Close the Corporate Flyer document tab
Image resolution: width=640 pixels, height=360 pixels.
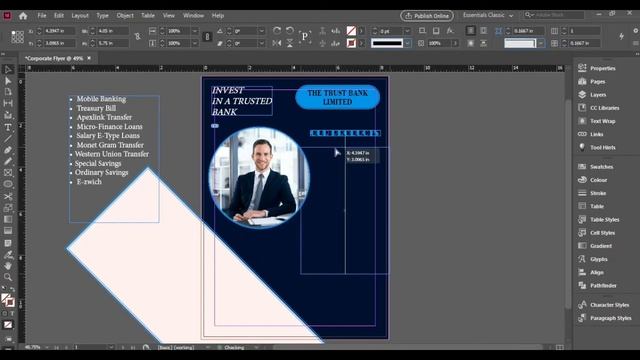pyautogui.click(x=89, y=58)
